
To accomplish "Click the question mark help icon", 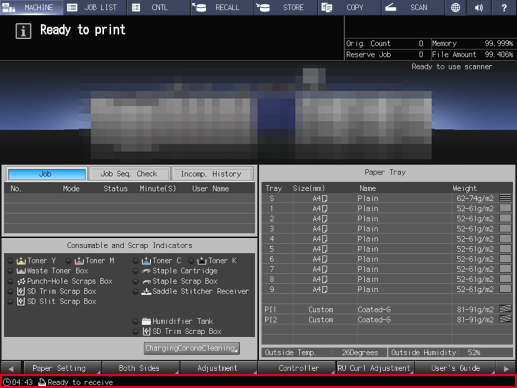I will point(504,7).
